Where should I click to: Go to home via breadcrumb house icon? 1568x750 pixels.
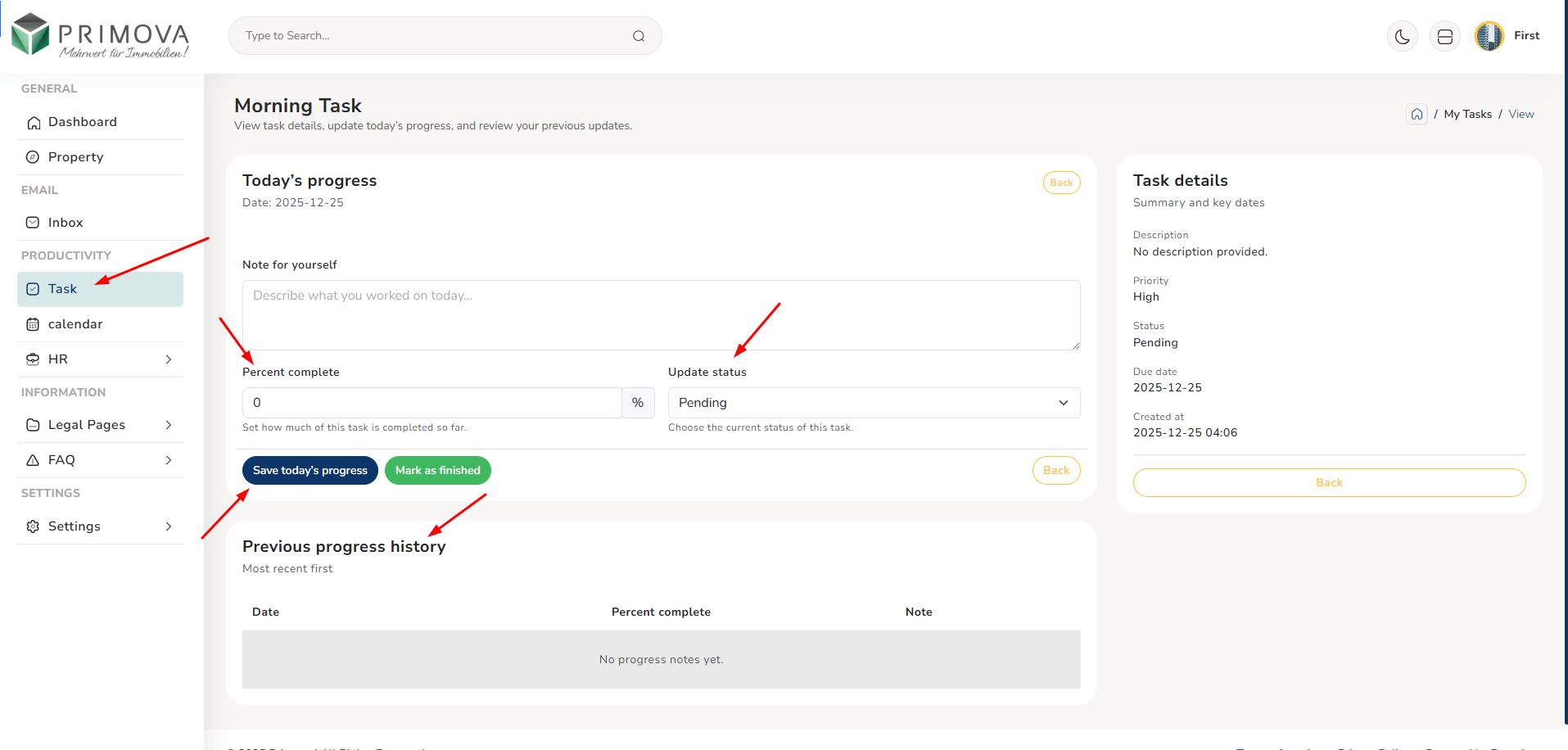[x=1417, y=114]
